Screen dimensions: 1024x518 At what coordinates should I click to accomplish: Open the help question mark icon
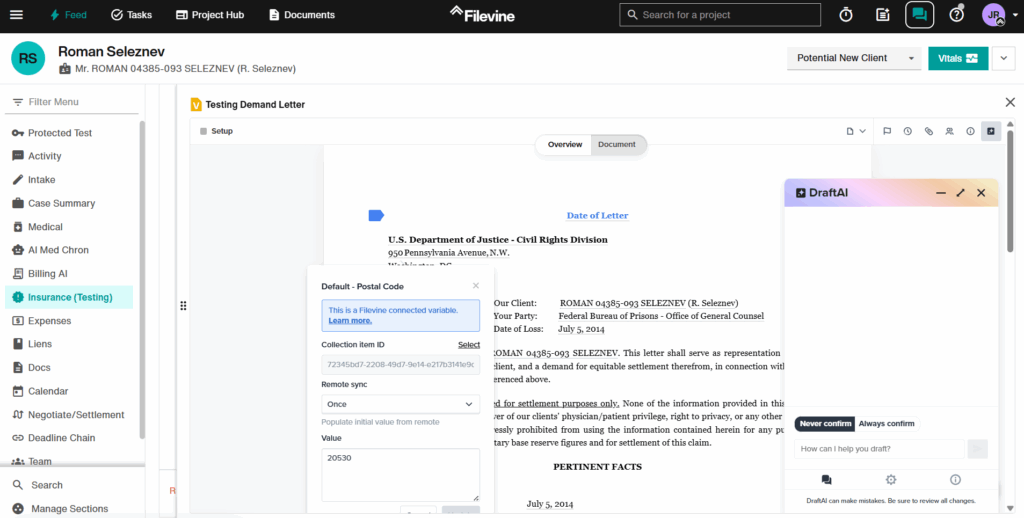click(956, 15)
